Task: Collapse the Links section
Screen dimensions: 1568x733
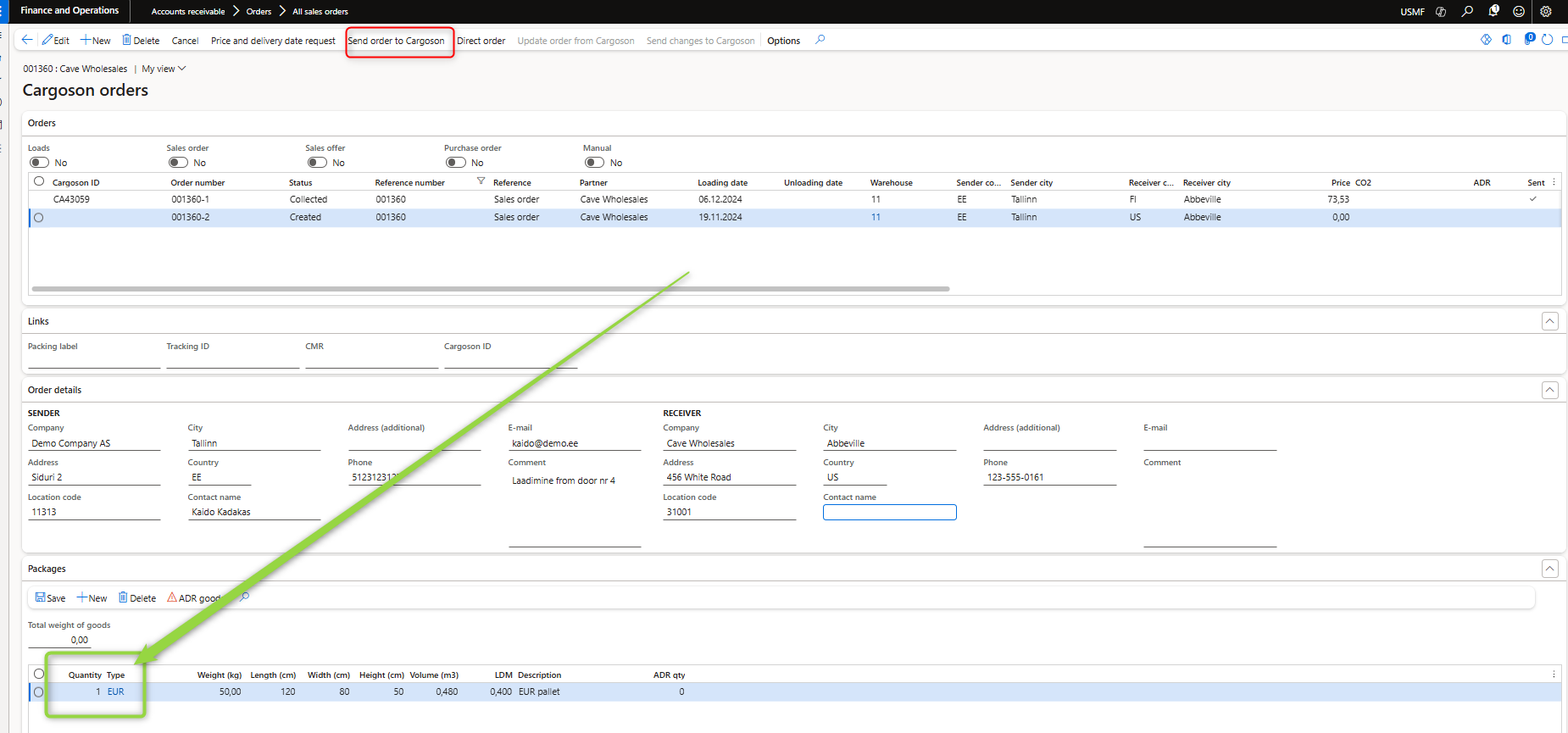Action: (1549, 321)
